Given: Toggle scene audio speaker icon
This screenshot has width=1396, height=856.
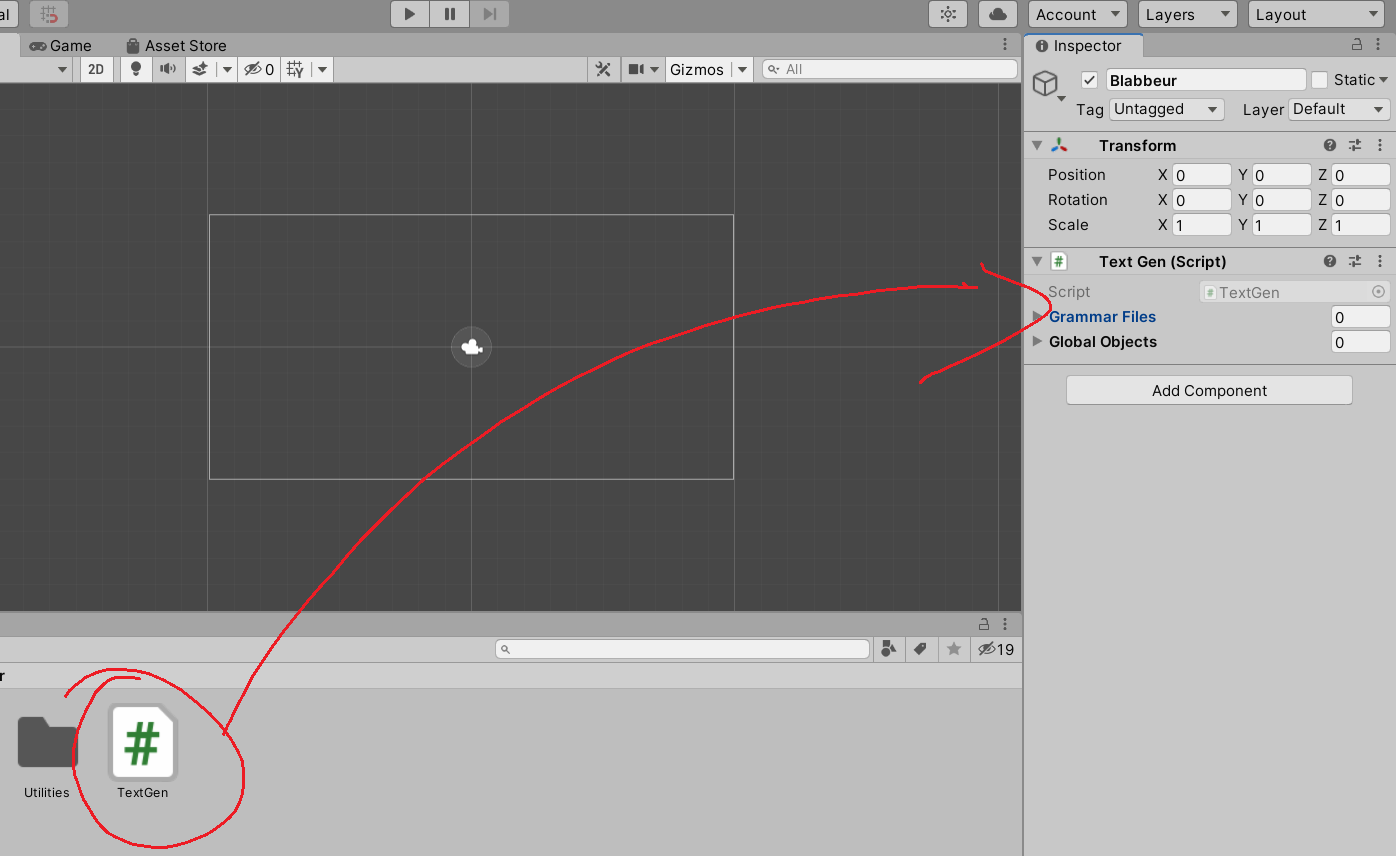Looking at the screenshot, I should click(168, 69).
